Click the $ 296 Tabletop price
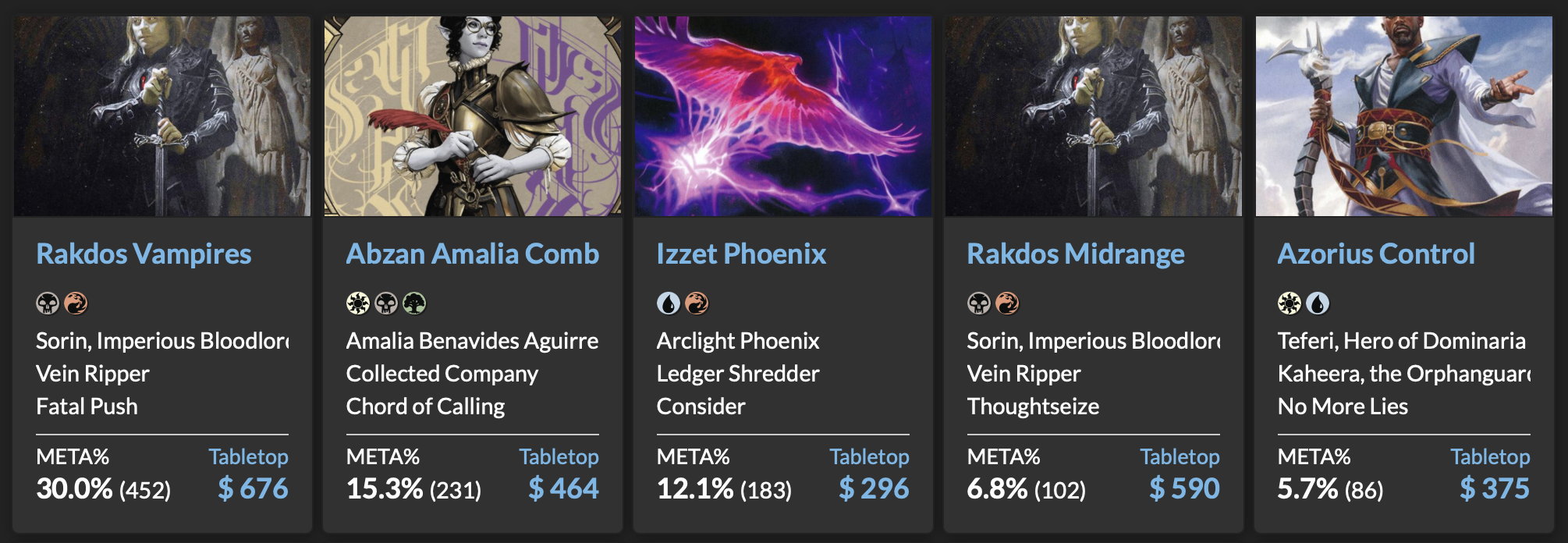Viewport: 1568px width, 543px height. 874,488
